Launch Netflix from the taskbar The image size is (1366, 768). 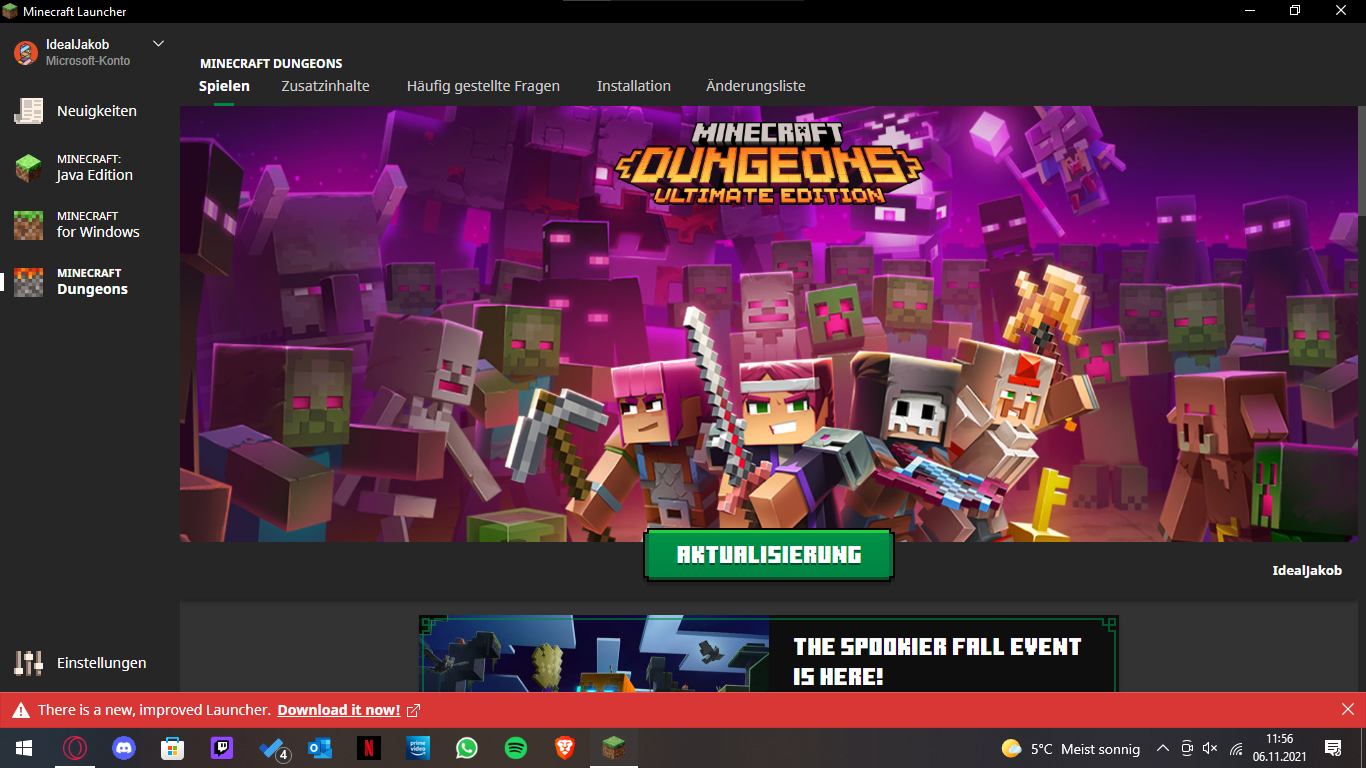369,748
